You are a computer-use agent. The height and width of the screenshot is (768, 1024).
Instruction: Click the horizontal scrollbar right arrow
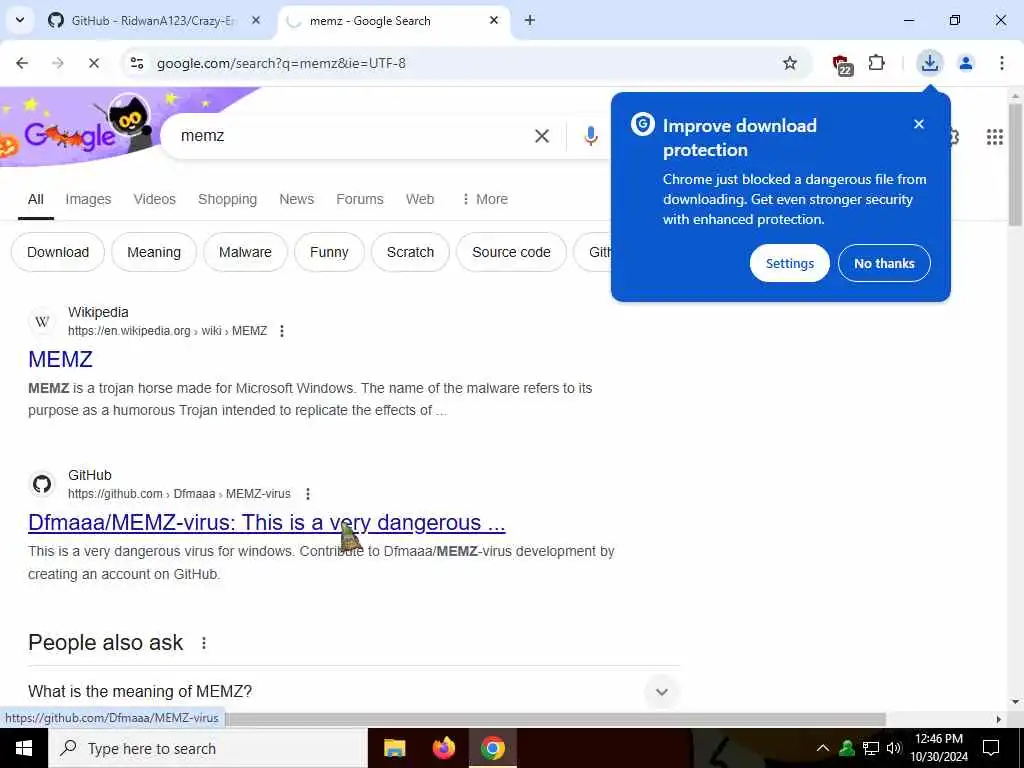(999, 719)
